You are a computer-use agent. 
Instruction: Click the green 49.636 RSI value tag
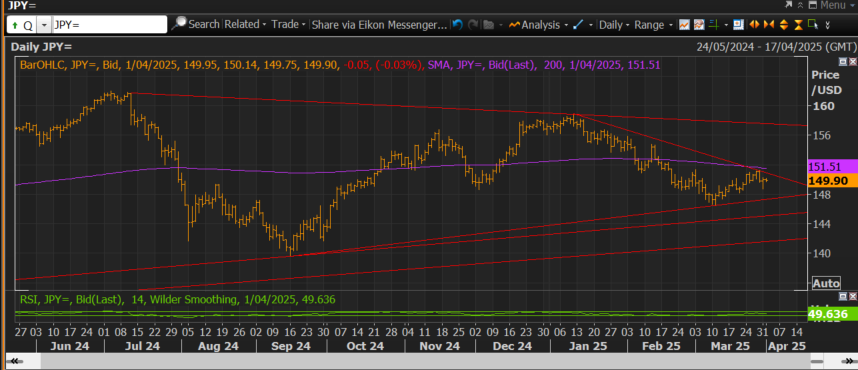[832, 314]
